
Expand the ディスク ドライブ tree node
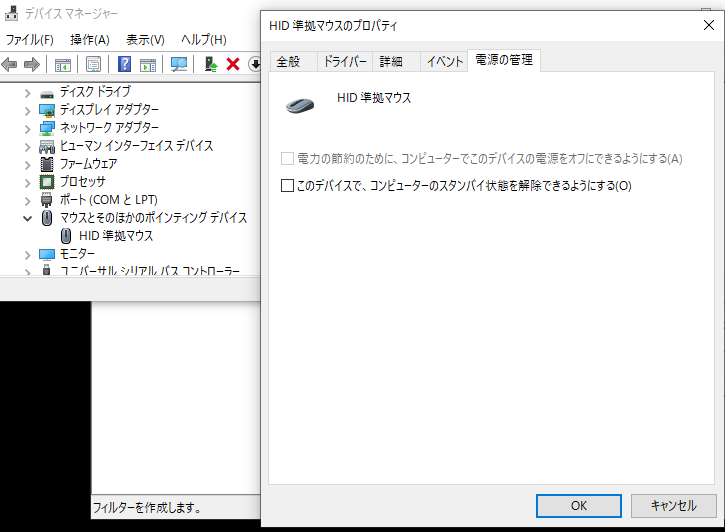tap(28, 92)
